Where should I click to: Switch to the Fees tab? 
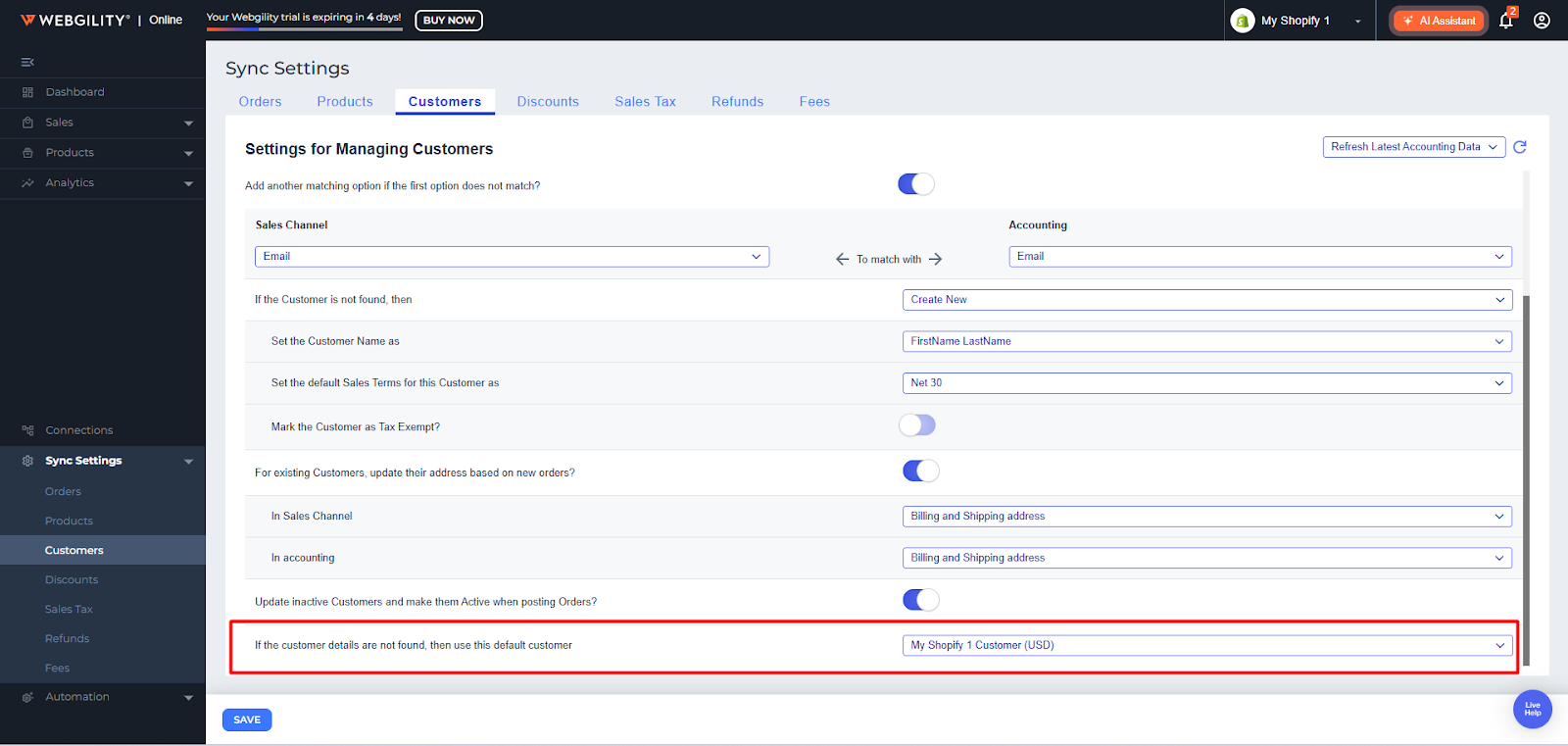(x=814, y=102)
